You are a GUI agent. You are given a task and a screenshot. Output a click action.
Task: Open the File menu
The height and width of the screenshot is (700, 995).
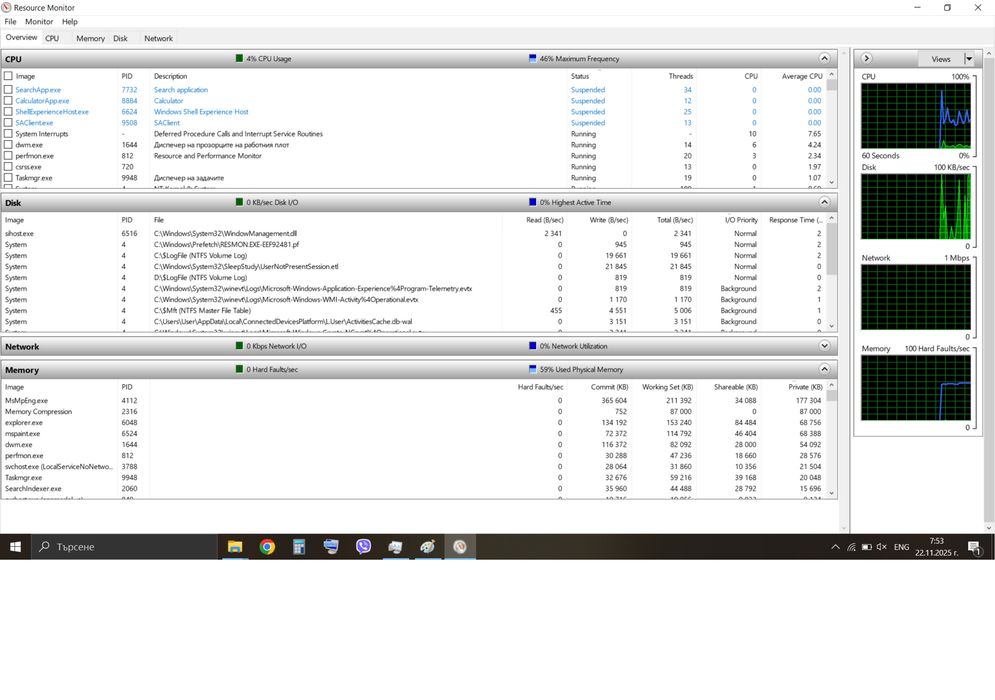pyautogui.click(x=11, y=22)
